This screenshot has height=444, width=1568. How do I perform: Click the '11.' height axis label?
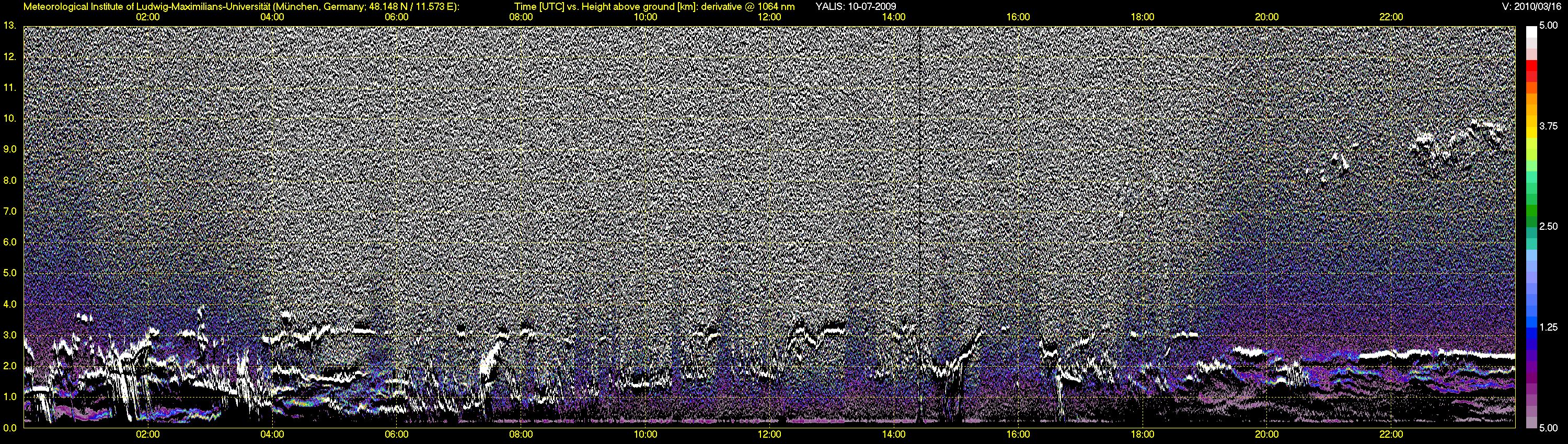coord(10,88)
